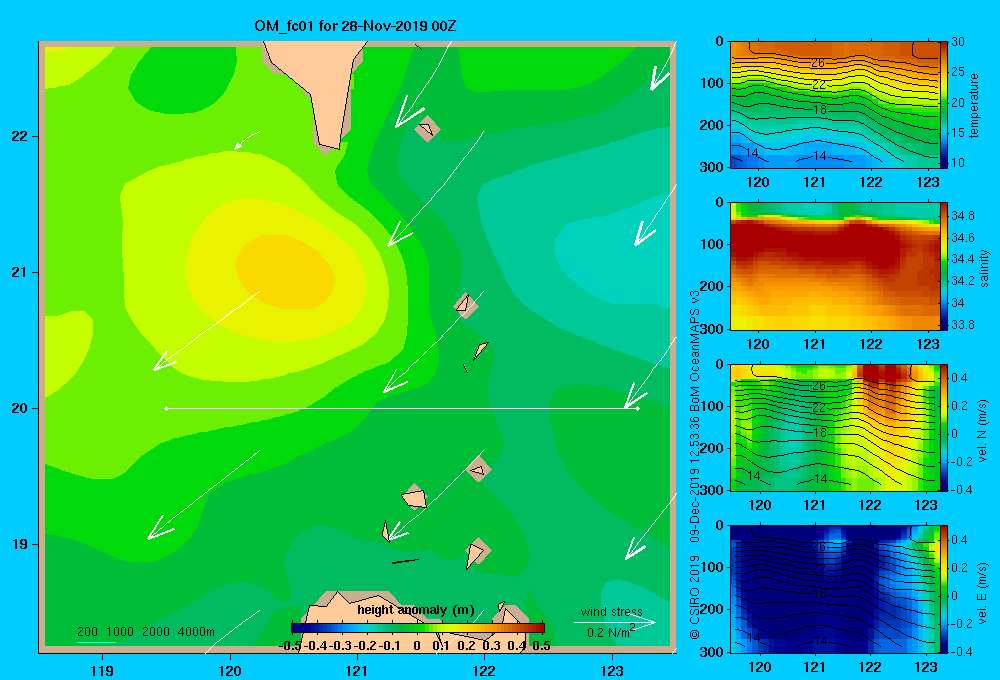
Task: Select latitude label 19 on main map
Action: tap(20, 544)
